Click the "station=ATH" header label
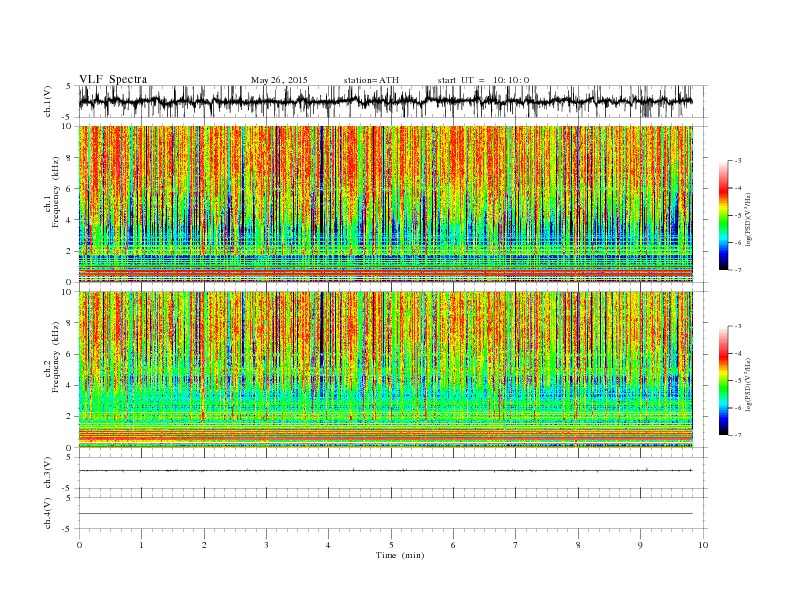The image size is (792, 612). 371,80
